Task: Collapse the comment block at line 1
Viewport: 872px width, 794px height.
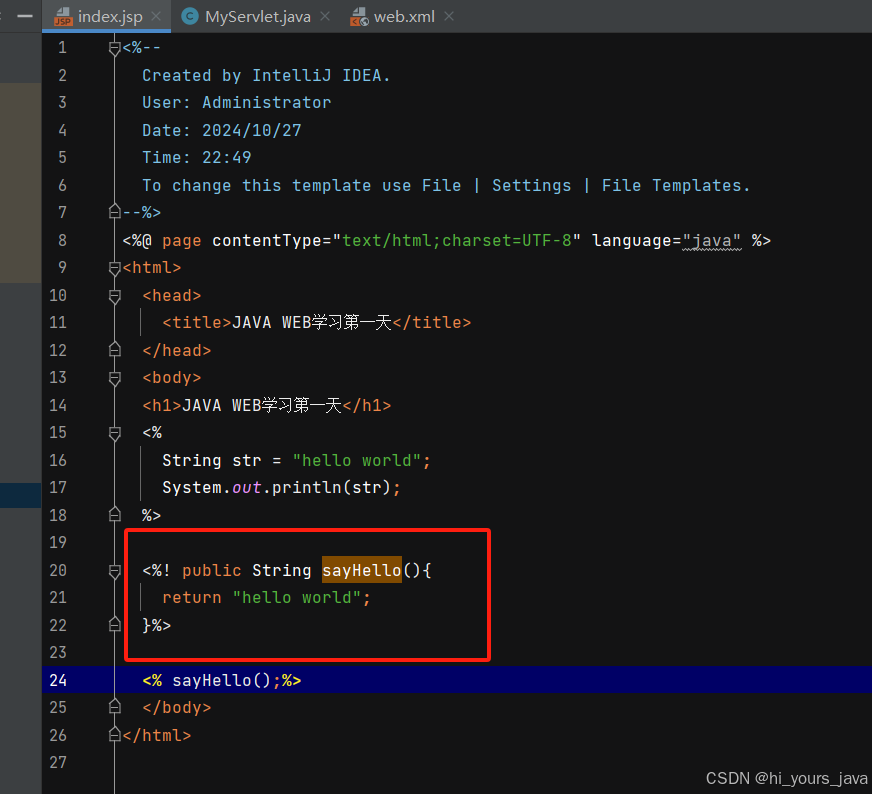Action: (115, 48)
